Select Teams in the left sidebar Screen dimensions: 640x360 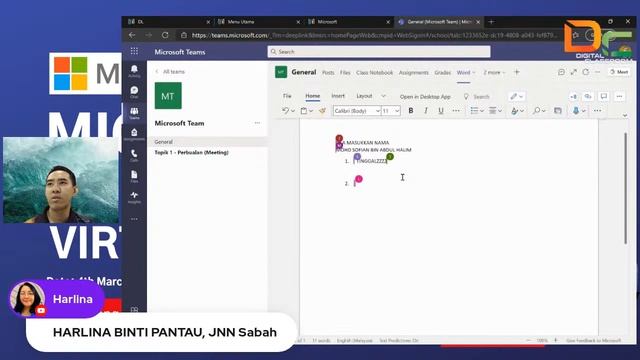click(x=134, y=113)
